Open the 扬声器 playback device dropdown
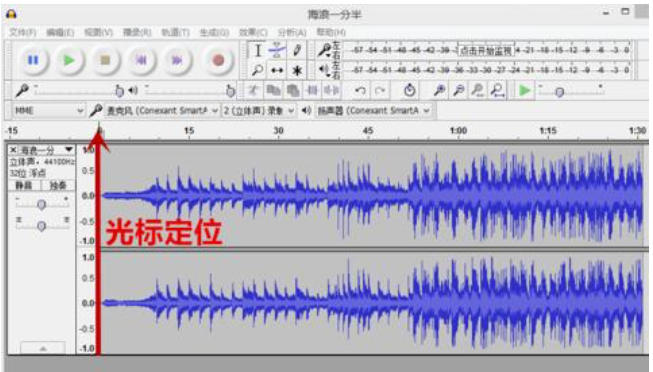653x372 pixels. (373, 111)
